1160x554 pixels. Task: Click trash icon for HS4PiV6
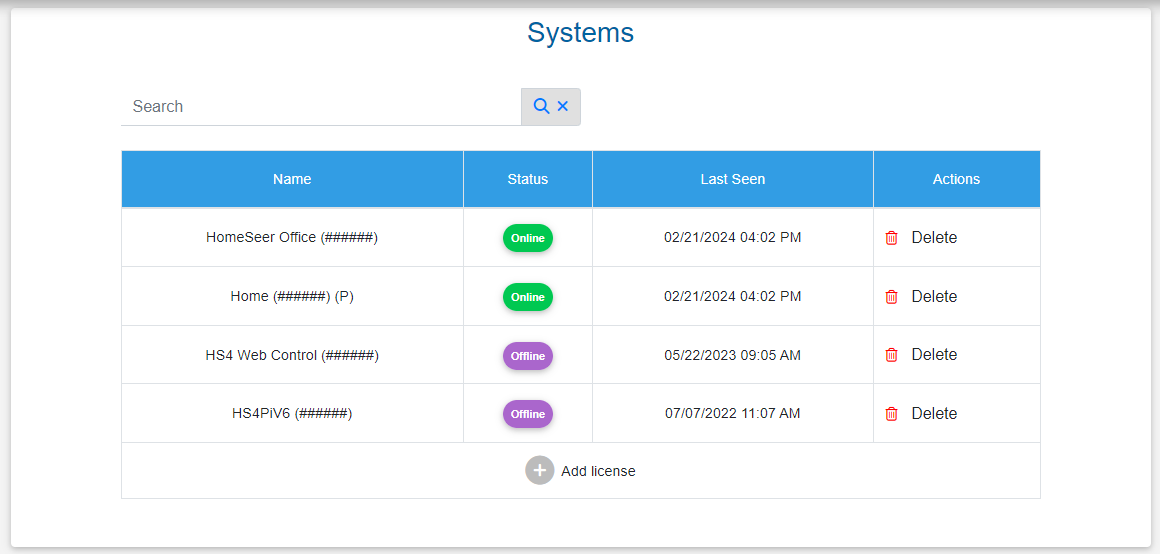[x=892, y=414]
